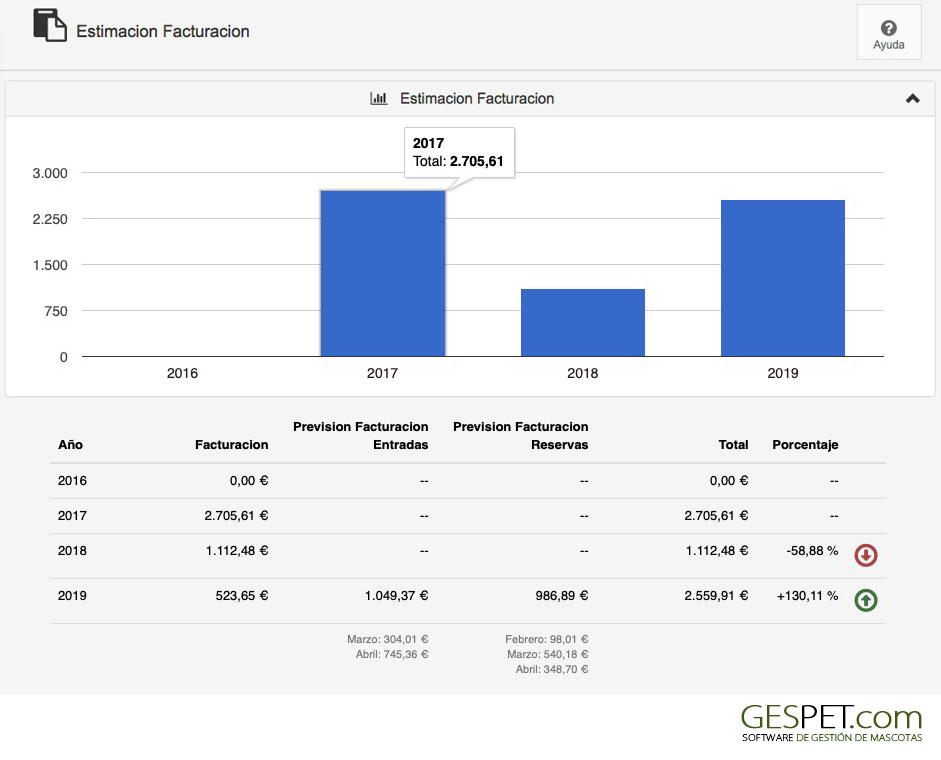Image resolution: width=941 pixels, height=760 pixels.
Task: Click the Prevision Facturacion Reservas header
Action: [x=520, y=436]
